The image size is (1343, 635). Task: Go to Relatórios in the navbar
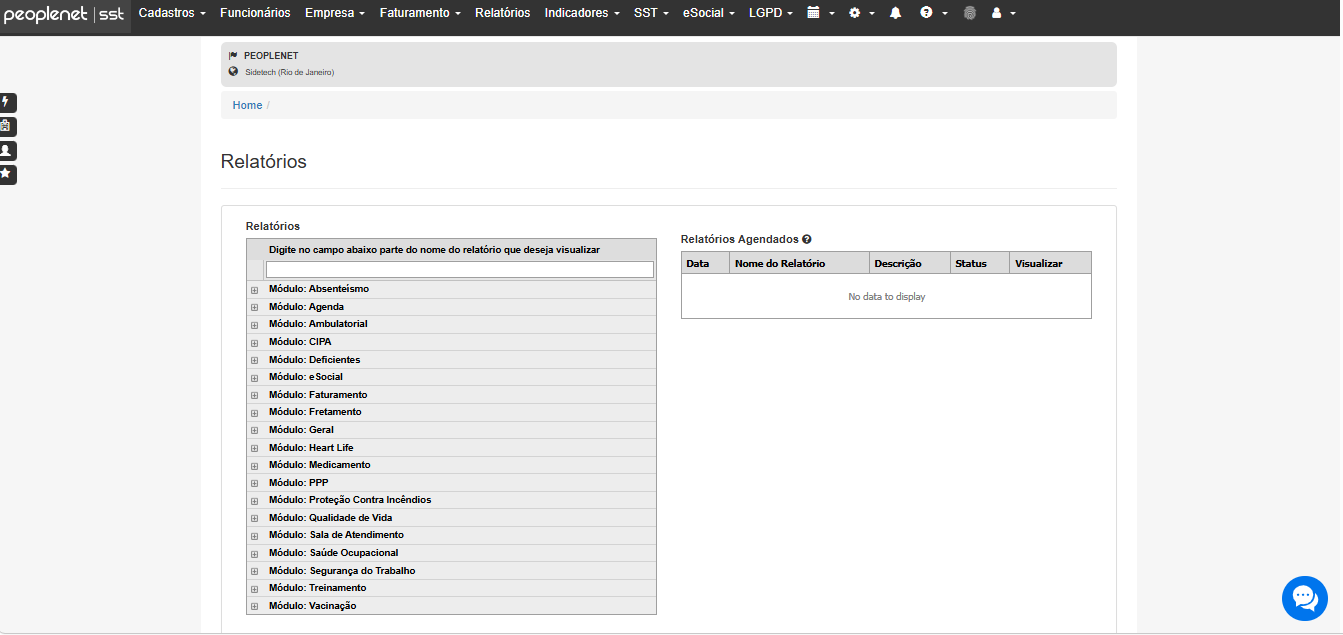point(503,13)
